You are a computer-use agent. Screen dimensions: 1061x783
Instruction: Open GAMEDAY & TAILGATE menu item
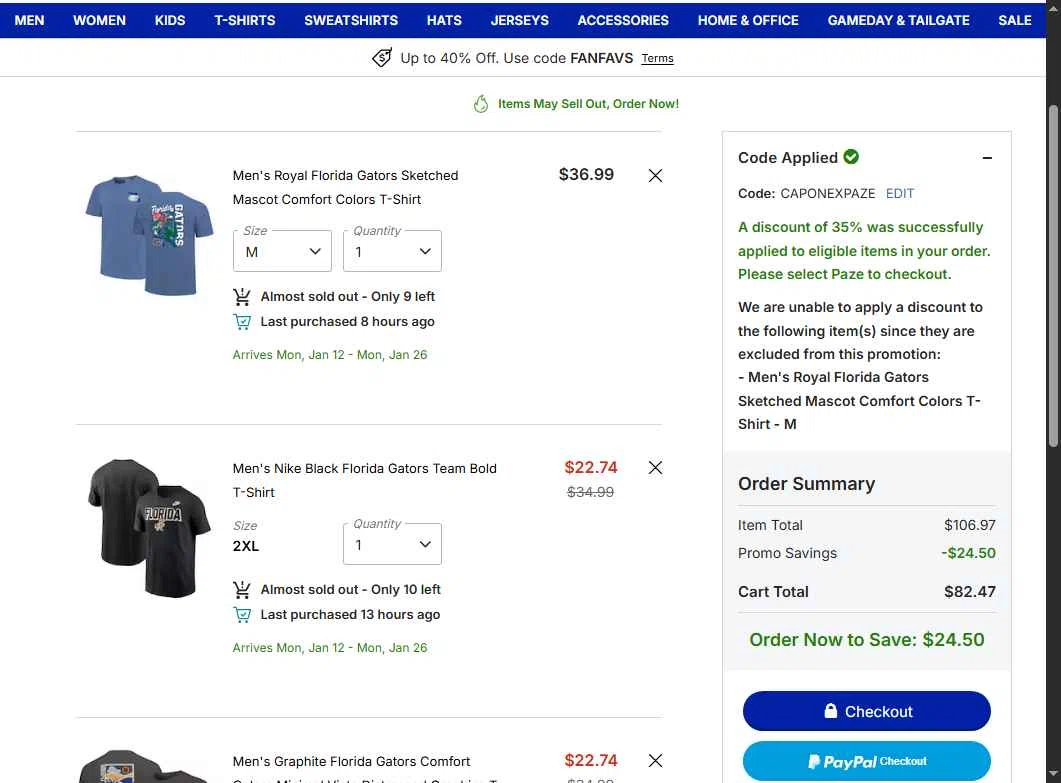click(x=899, y=20)
